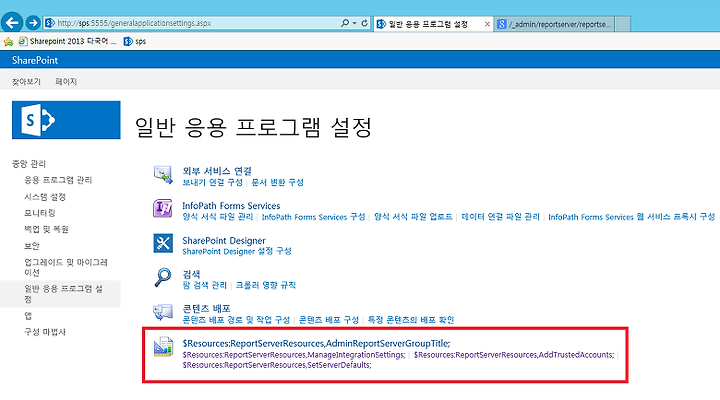The height and width of the screenshot is (400, 720).
Task: Open the SetServerDefaults link
Action: (277, 365)
